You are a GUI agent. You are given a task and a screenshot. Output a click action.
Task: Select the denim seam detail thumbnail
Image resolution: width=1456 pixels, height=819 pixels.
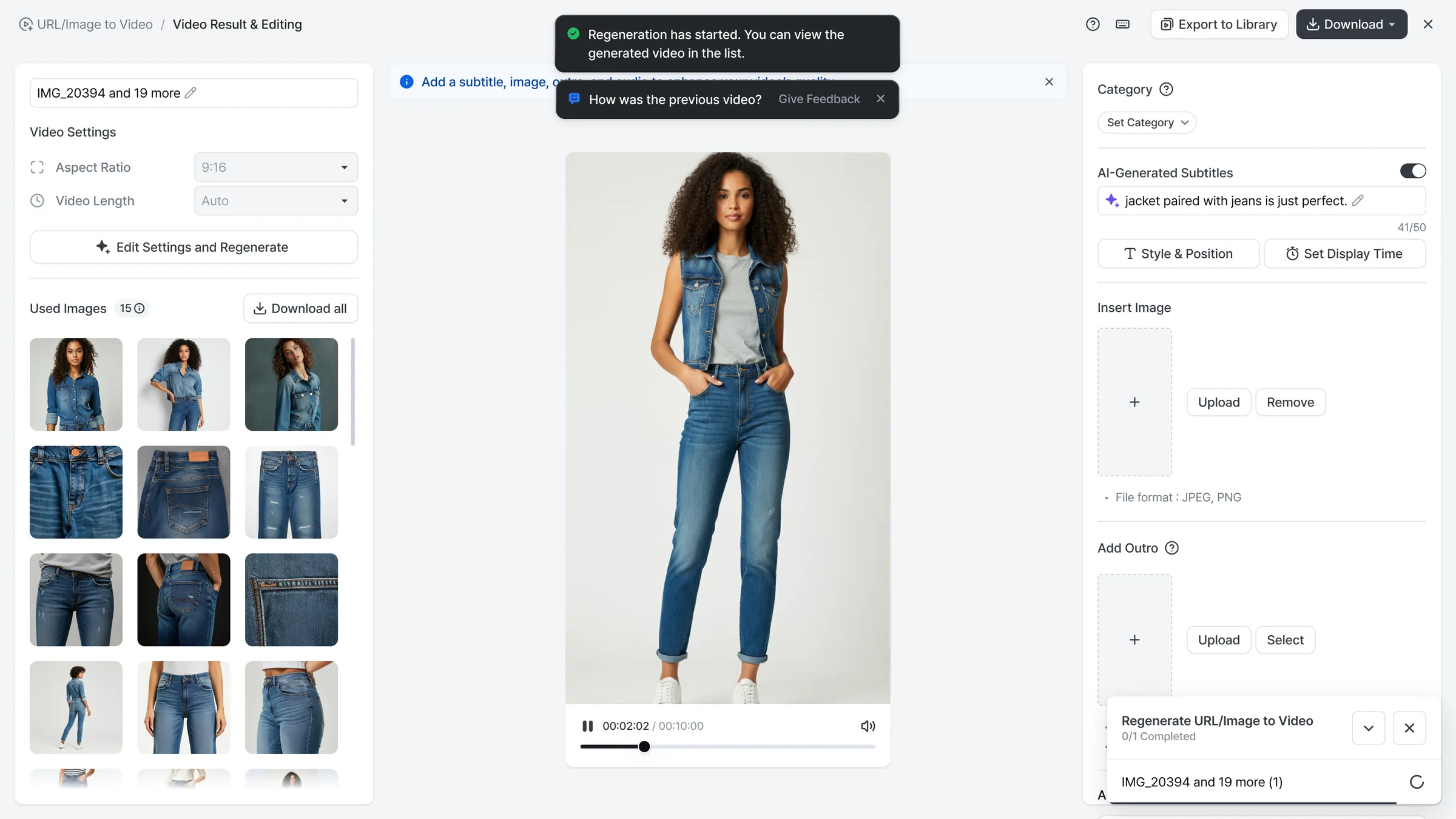[x=291, y=599]
